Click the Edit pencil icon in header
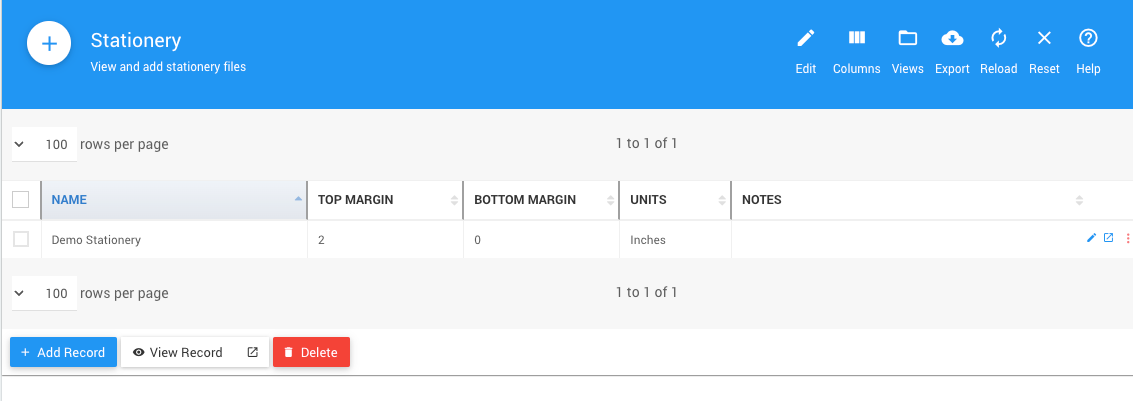The image size is (1133, 401). click(805, 39)
